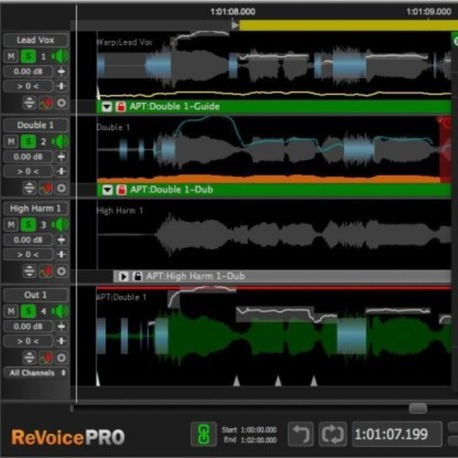Select Out 1 track name button
Viewport: 458px width, 458px height.
(x=36, y=295)
